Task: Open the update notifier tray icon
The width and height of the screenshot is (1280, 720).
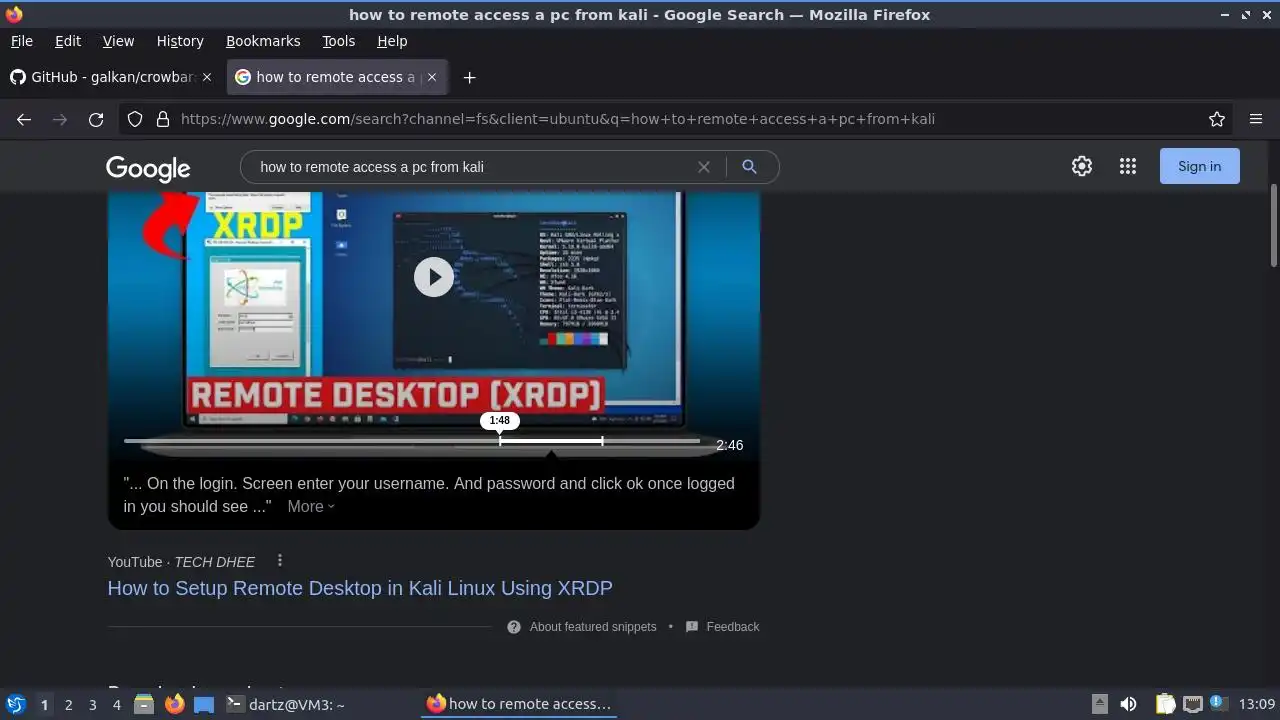Action: click(x=1219, y=703)
